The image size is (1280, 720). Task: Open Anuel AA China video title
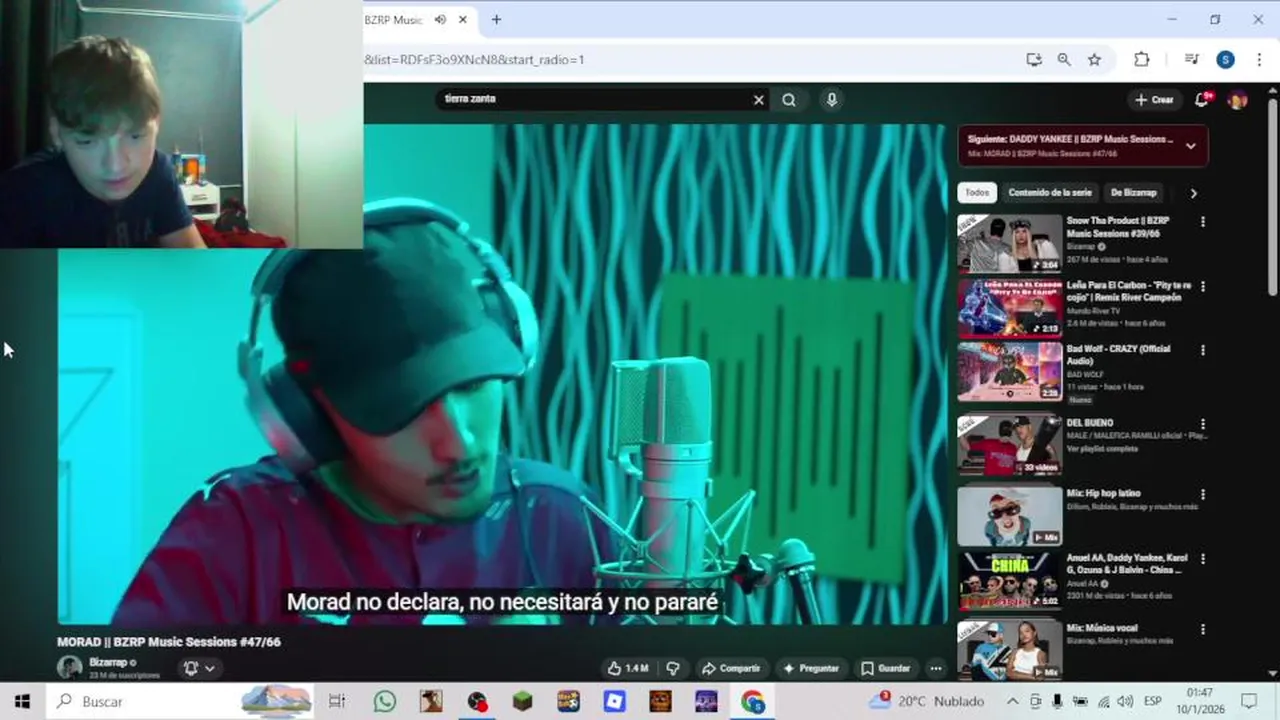[1126, 564]
